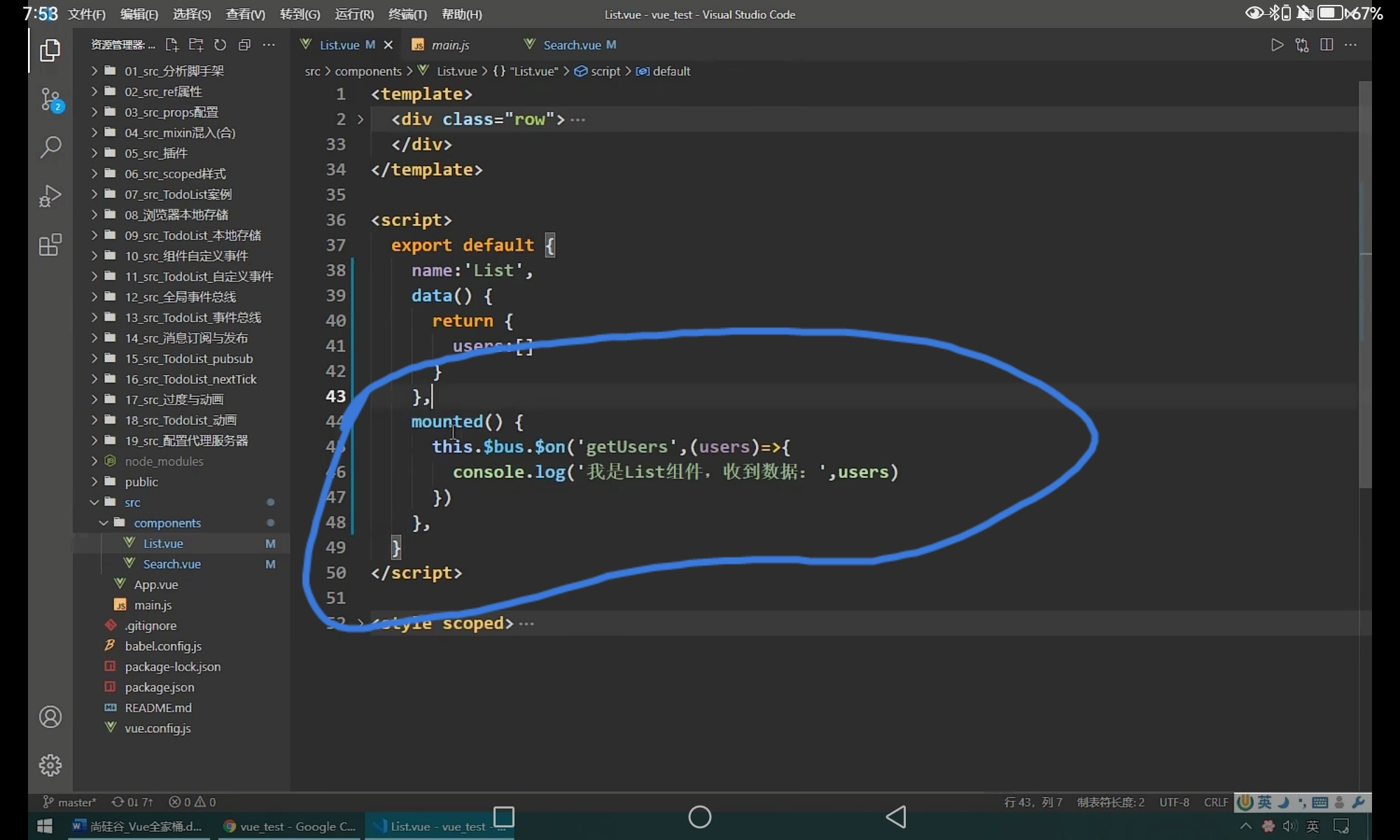Open the Manage gear settings icon

point(50,765)
